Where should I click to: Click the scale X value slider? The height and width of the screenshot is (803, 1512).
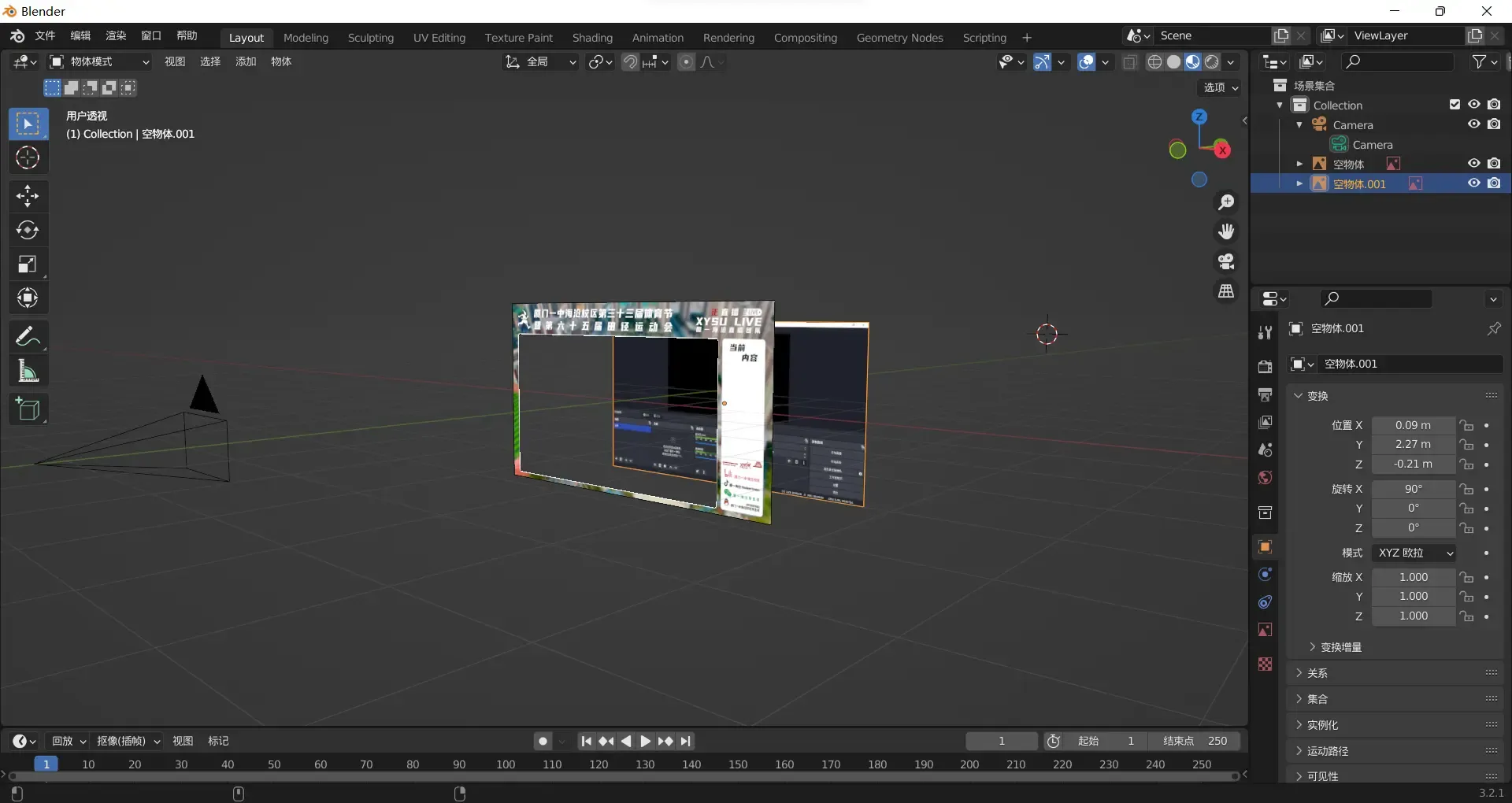(1414, 577)
